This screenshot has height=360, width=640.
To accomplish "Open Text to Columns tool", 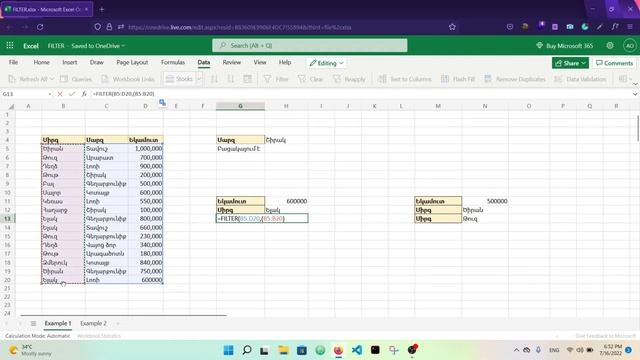I will coord(404,79).
